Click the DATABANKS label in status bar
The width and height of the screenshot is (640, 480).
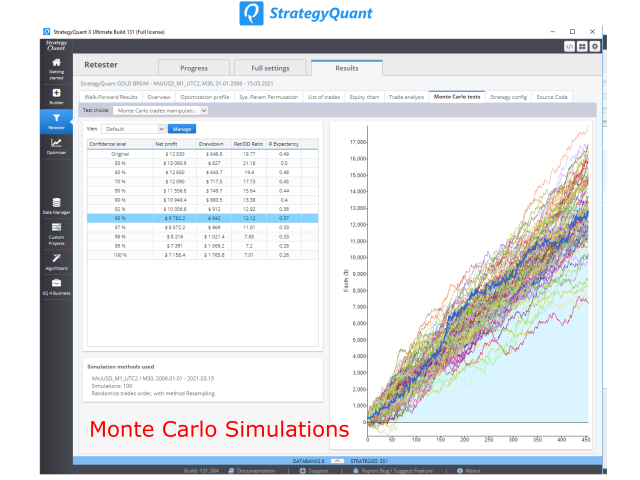pos(309,461)
